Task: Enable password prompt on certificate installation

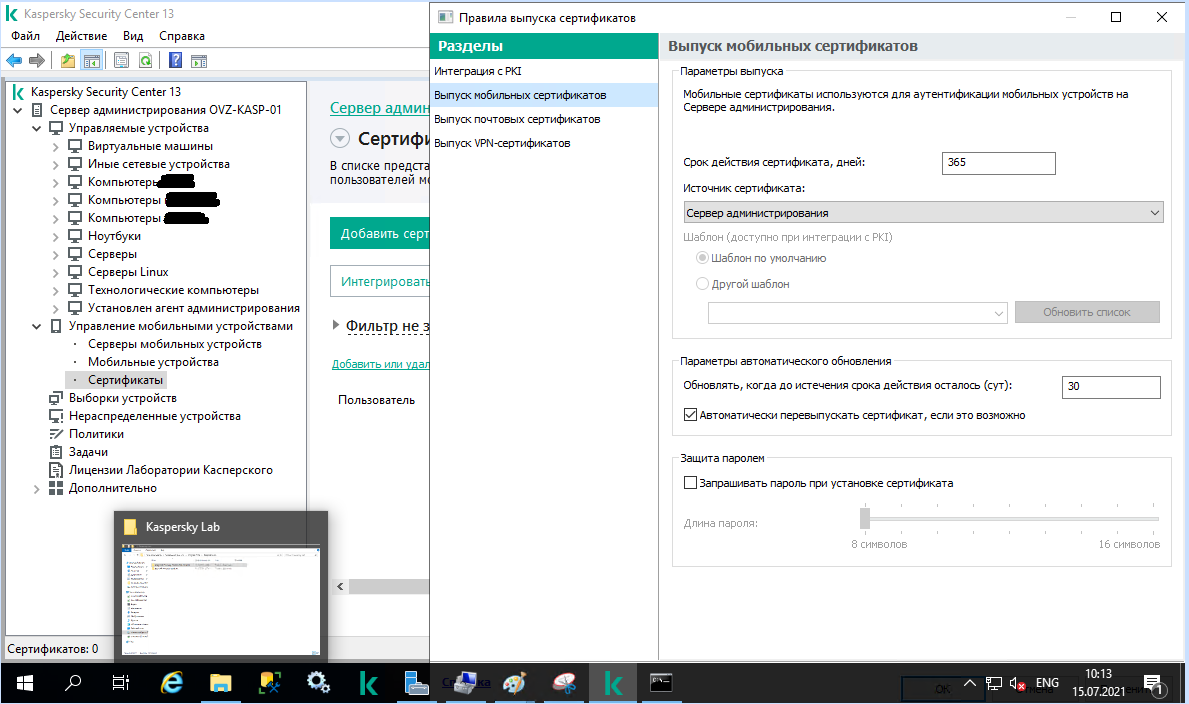Action: tap(690, 482)
